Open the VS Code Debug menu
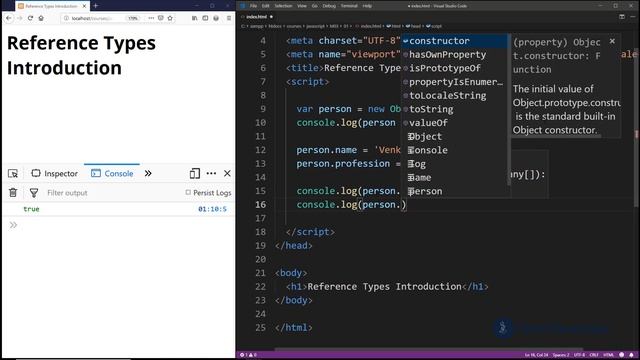640x360 pixels. (x=329, y=6)
